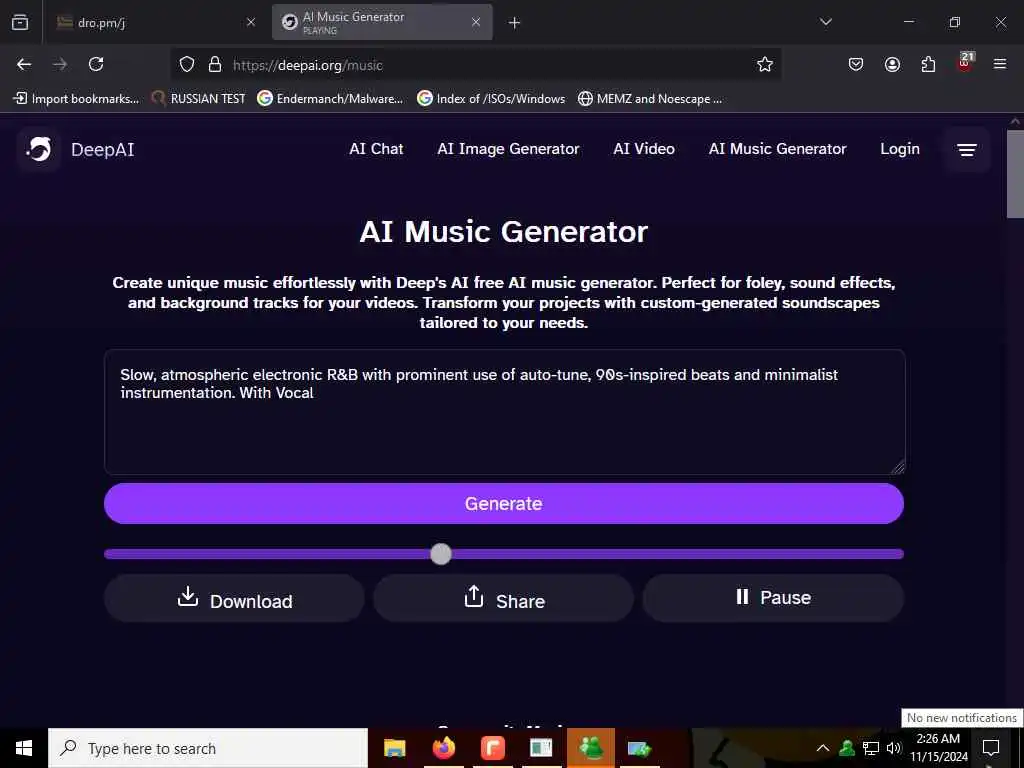Open the Windows Start menu
The width and height of the screenshot is (1024, 768).
[x=24, y=748]
